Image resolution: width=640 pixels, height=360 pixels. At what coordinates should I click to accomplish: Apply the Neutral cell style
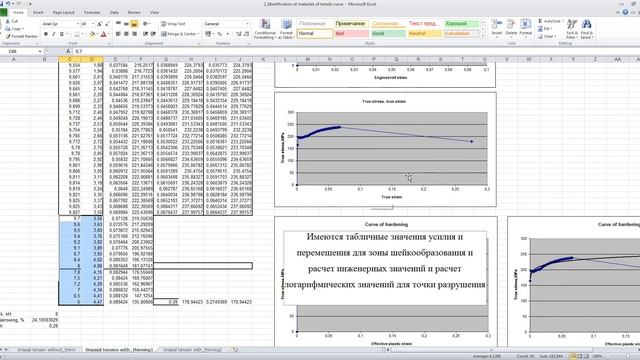425,33
